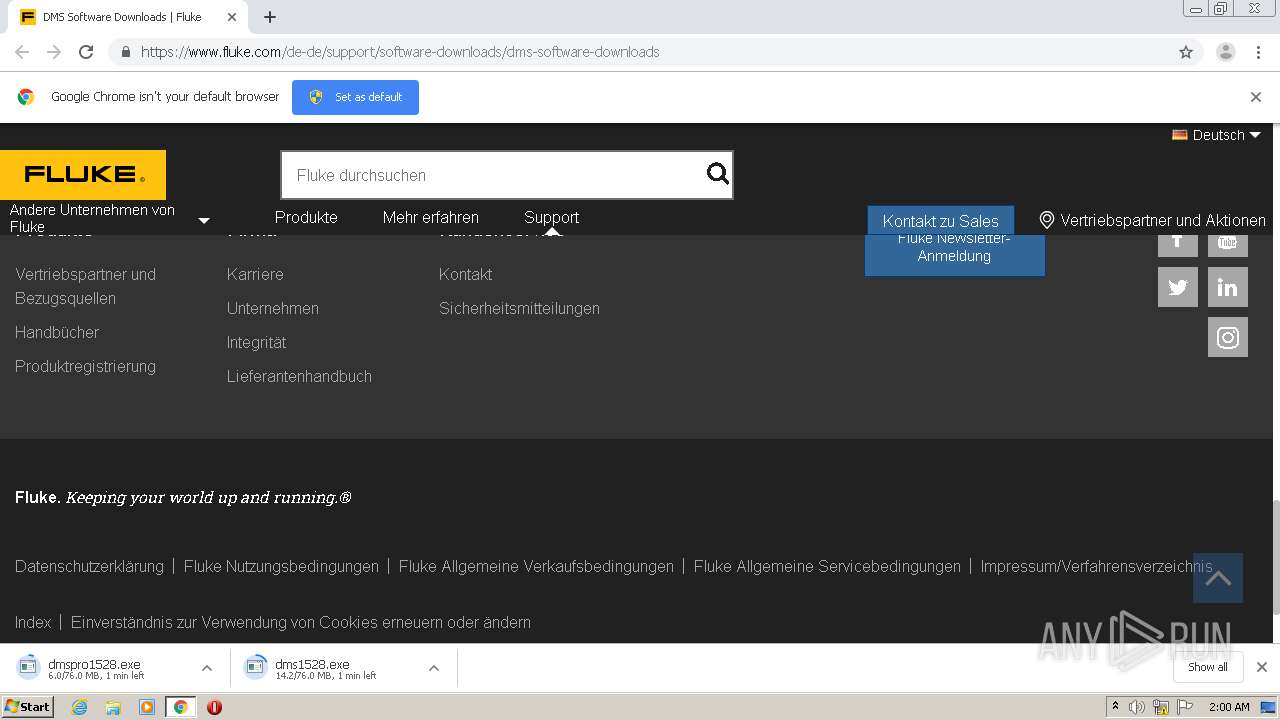
Task: Open Impressum/Verfahrensverzeichnis link
Action: click(x=1096, y=566)
